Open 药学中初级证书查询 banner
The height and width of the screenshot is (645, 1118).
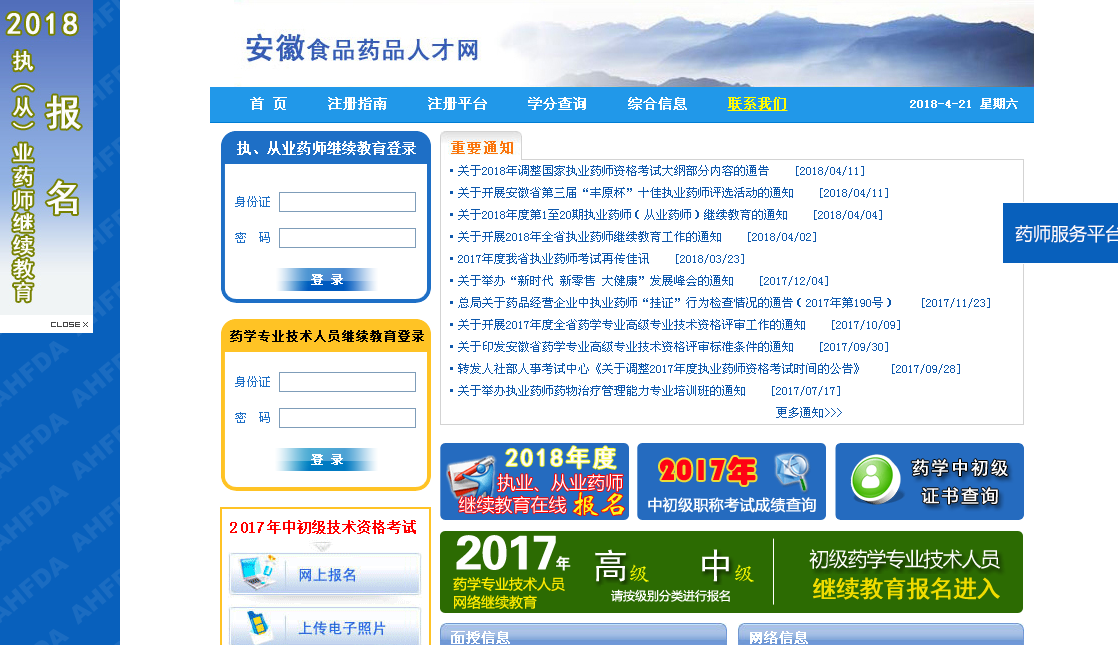tap(929, 481)
